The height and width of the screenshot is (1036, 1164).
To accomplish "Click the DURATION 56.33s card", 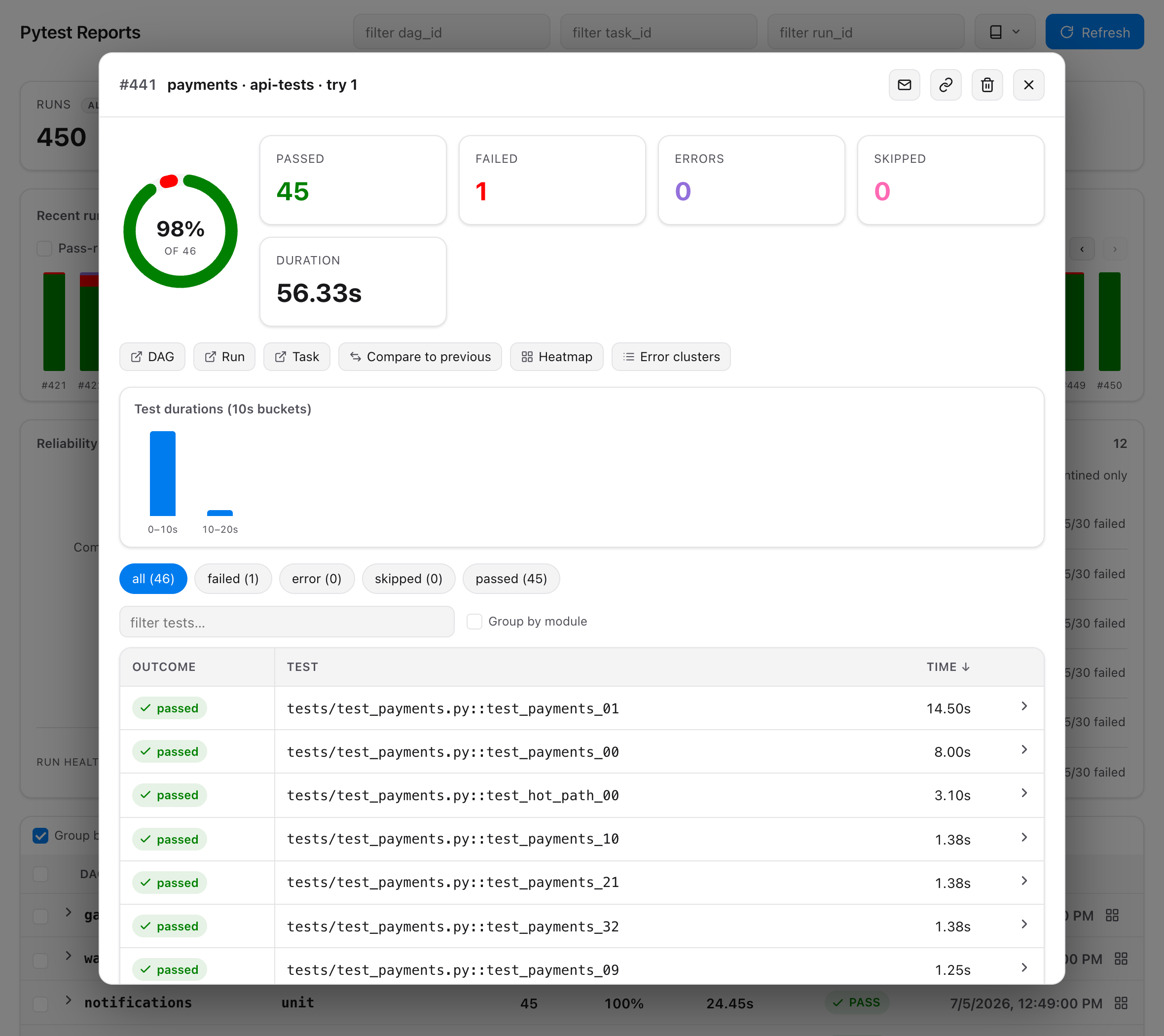I will pyautogui.click(x=353, y=282).
